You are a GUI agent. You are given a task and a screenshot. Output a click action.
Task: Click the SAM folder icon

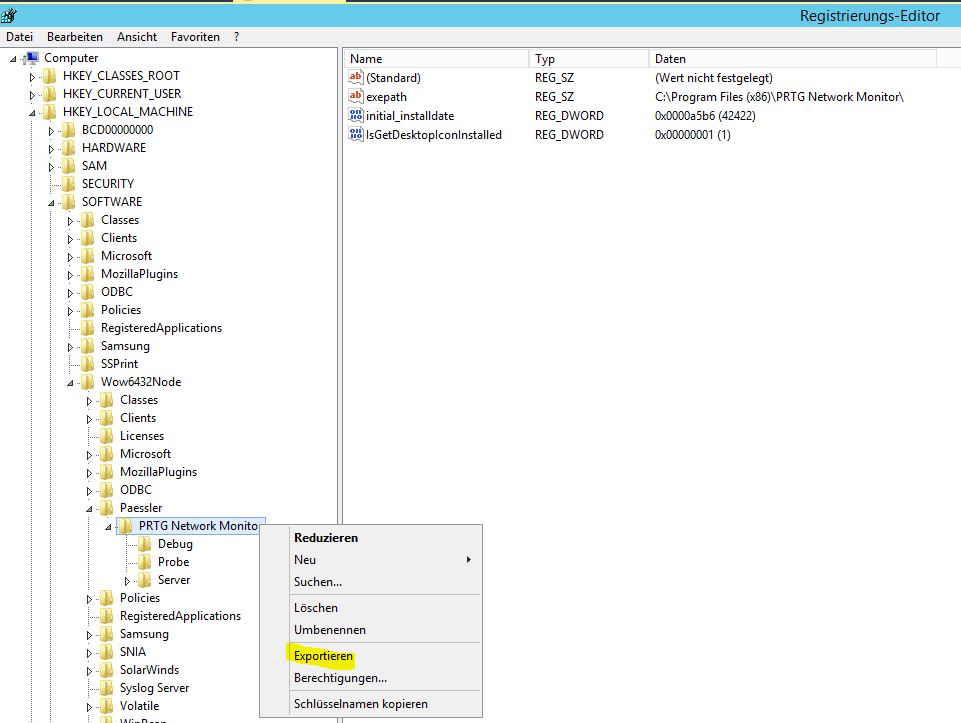pyautogui.click(x=69, y=166)
